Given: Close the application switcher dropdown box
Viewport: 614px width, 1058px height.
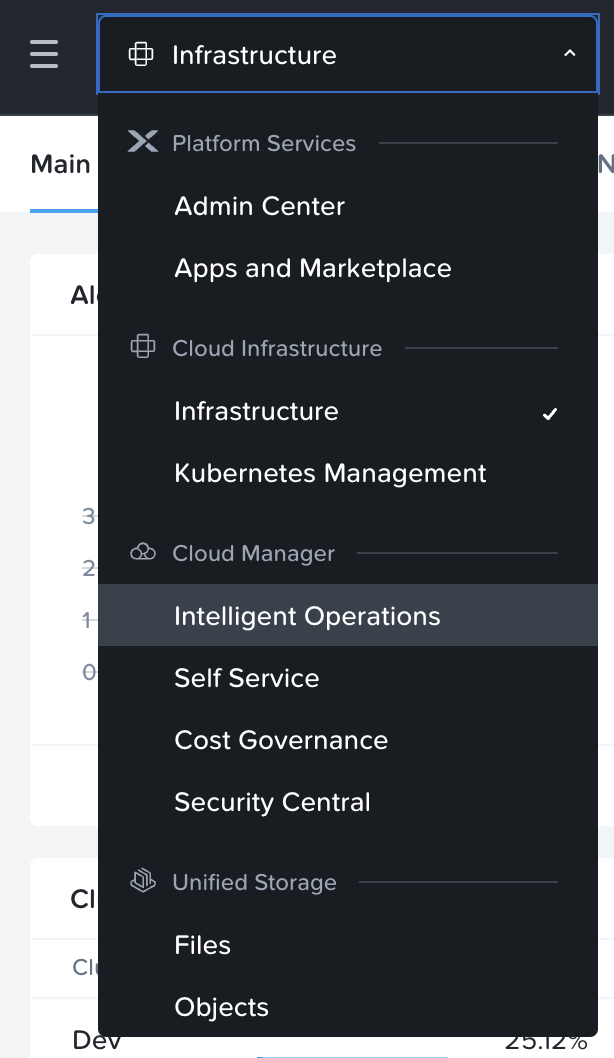Looking at the screenshot, I should tap(347, 54).
